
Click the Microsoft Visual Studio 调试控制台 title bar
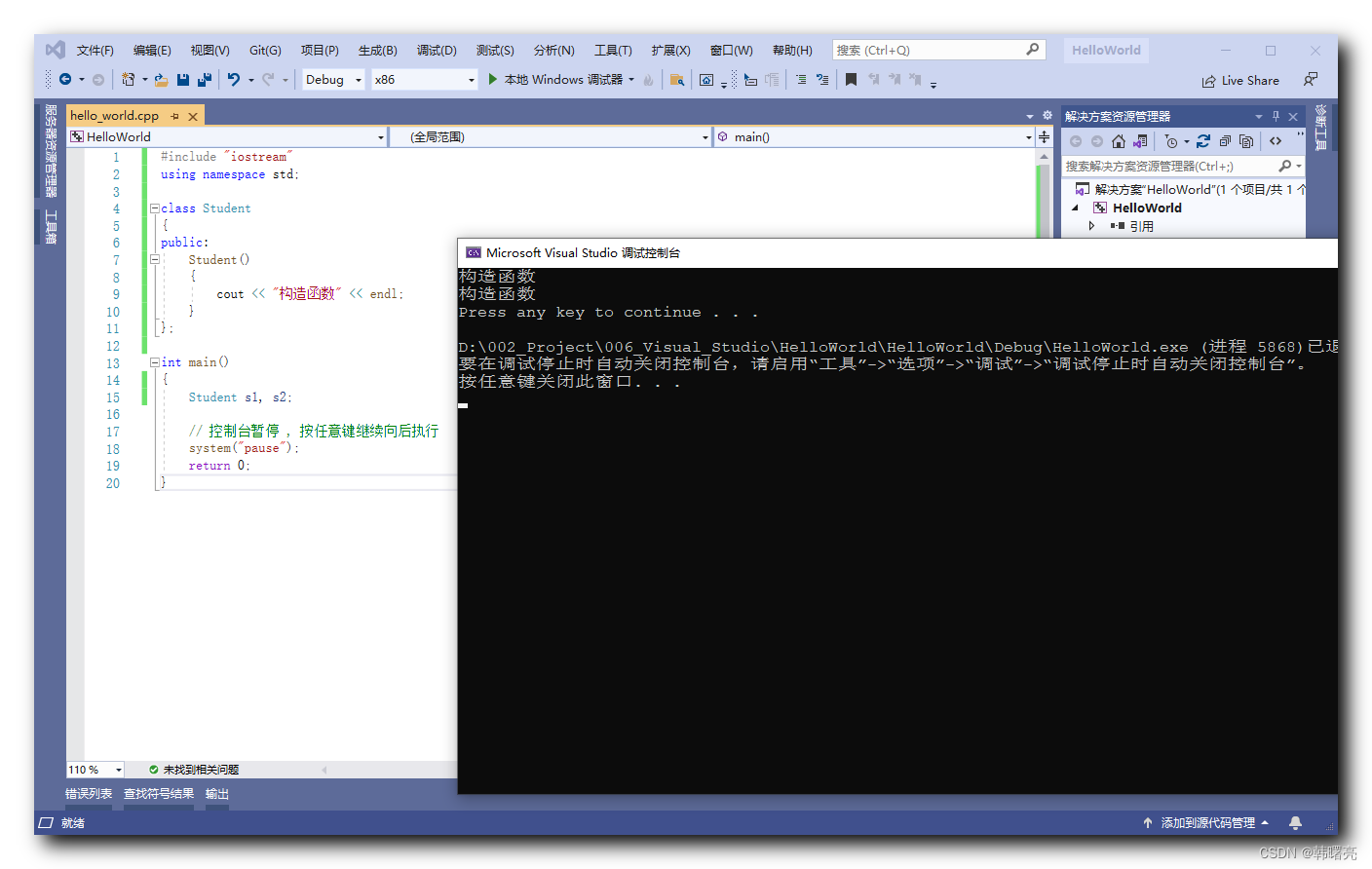coord(897,252)
